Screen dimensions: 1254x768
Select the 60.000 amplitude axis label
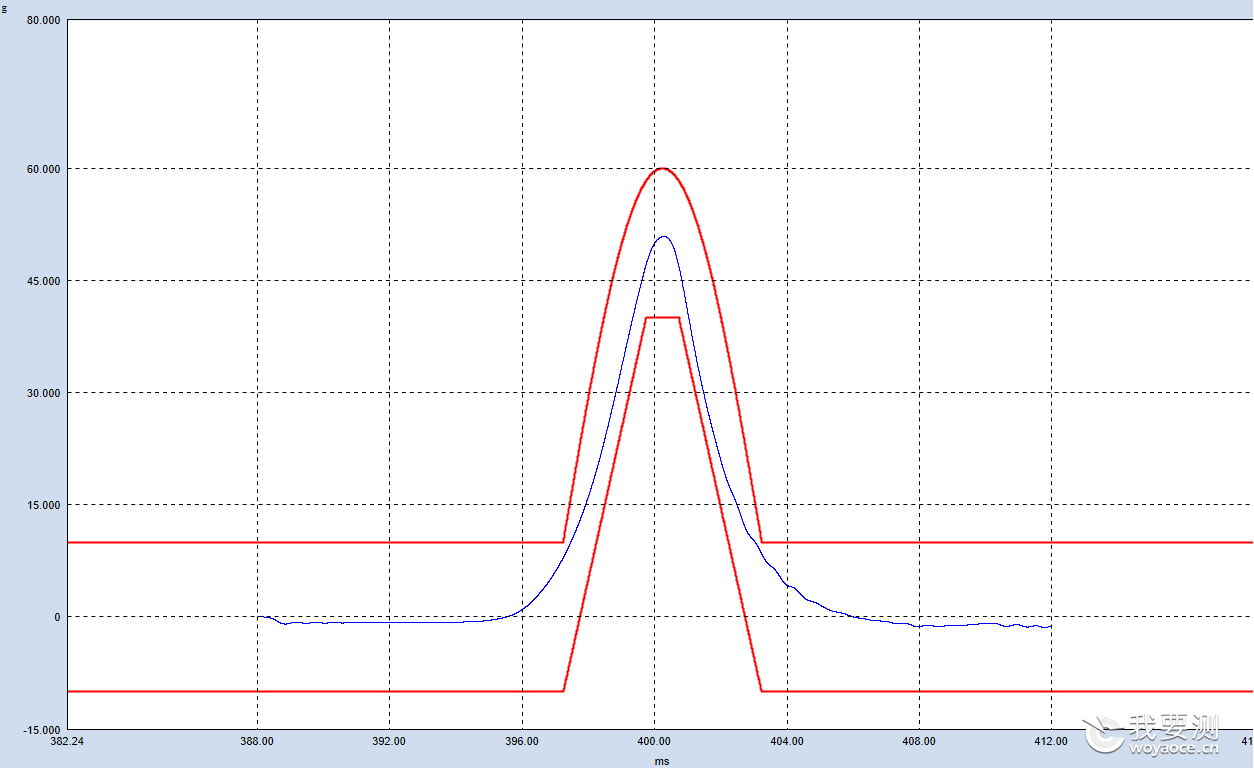click(44, 169)
